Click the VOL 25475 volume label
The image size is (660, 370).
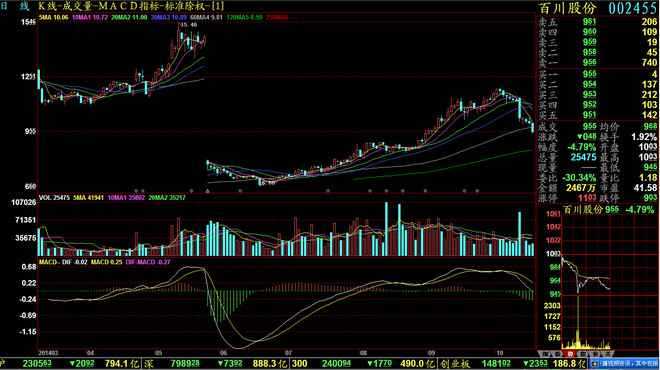54,197
